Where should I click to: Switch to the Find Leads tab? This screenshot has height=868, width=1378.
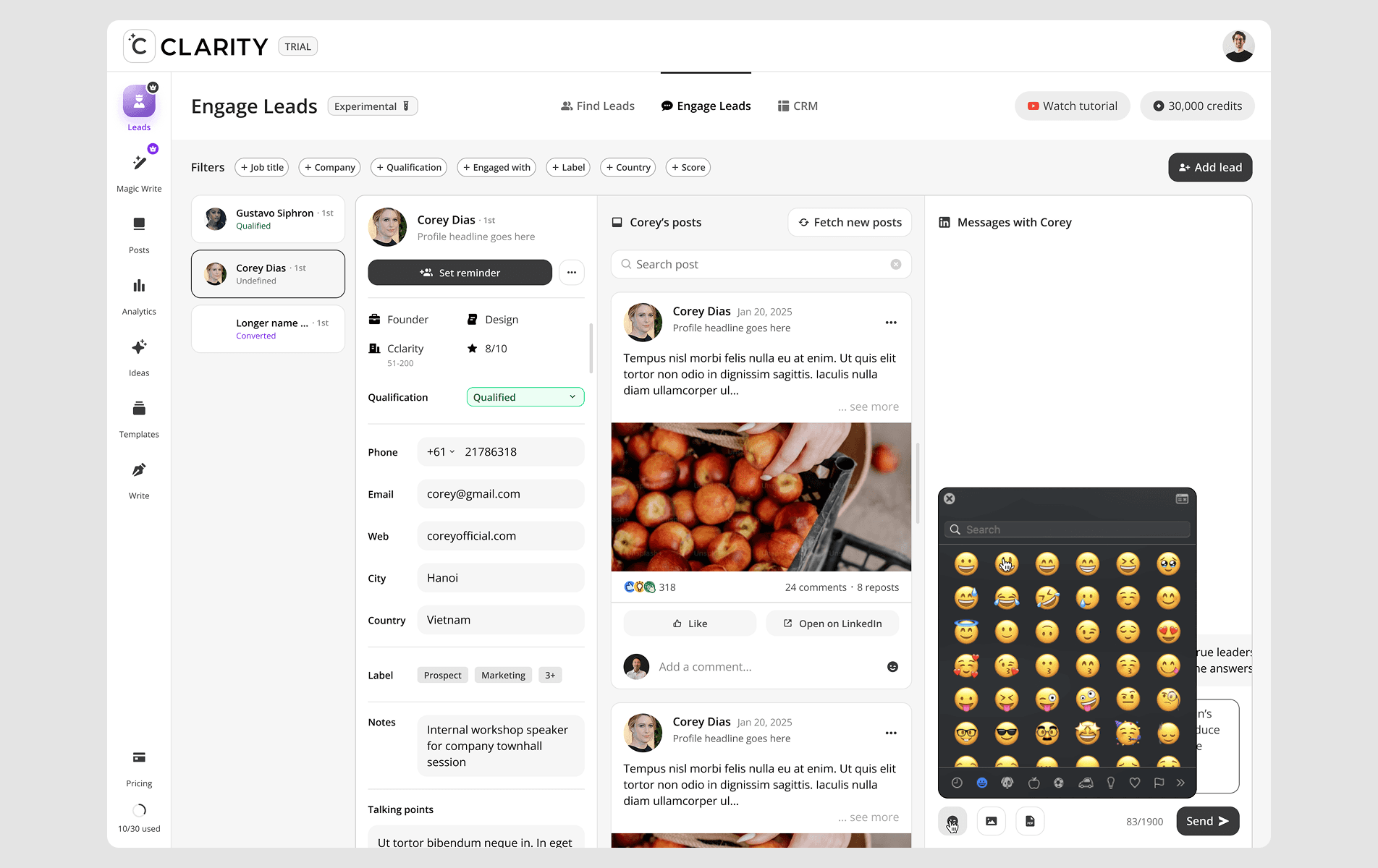point(598,106)
